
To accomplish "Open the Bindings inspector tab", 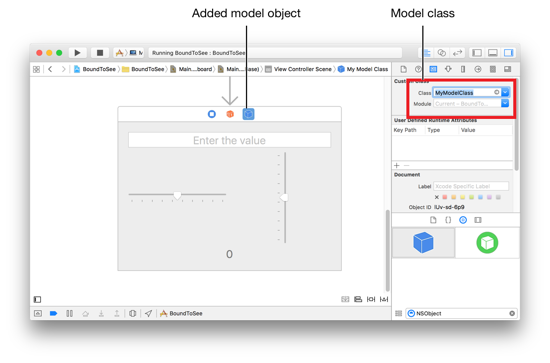I will pos(493,69).
